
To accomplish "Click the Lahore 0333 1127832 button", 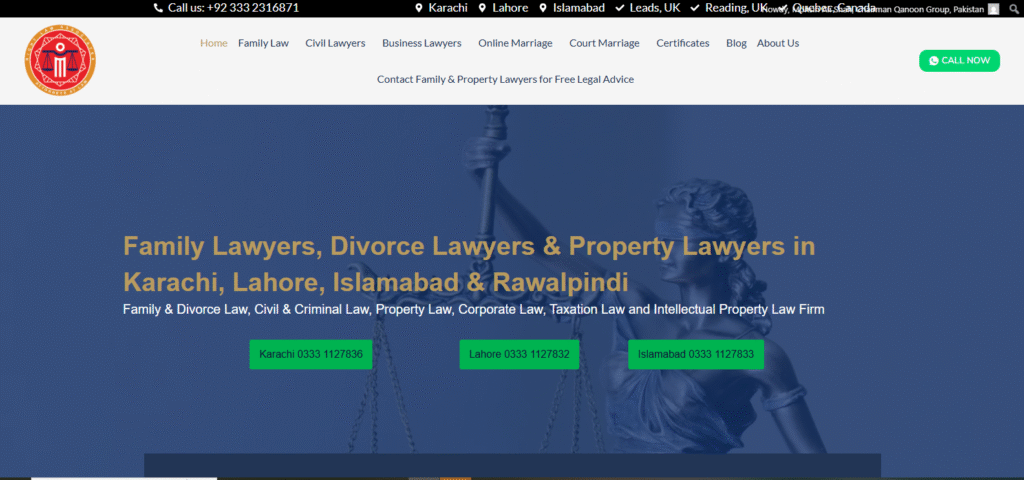I will [x=519, y=355].
